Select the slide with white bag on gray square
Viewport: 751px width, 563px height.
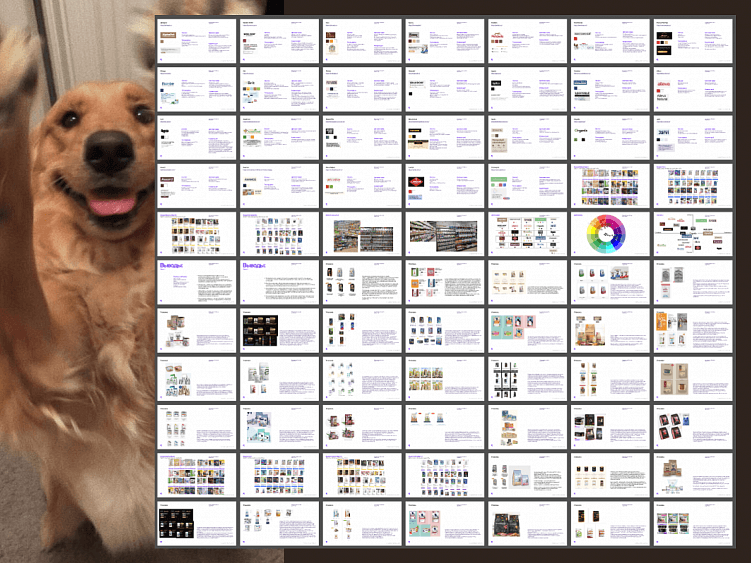coord(527,476)
